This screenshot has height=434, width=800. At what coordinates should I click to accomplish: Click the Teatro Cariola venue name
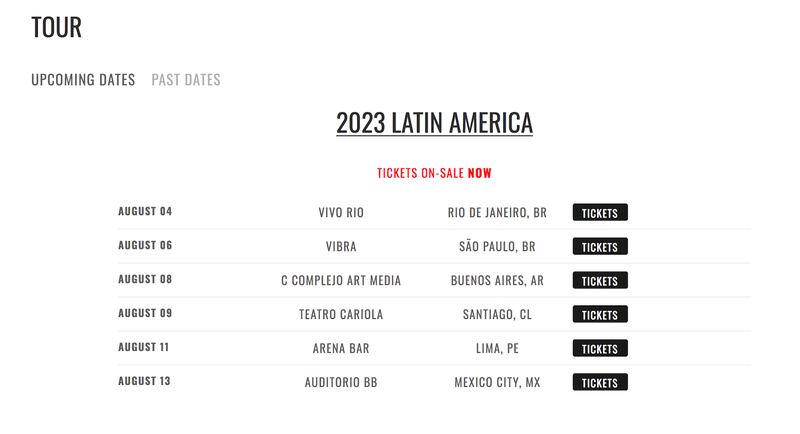pos(341,315)
